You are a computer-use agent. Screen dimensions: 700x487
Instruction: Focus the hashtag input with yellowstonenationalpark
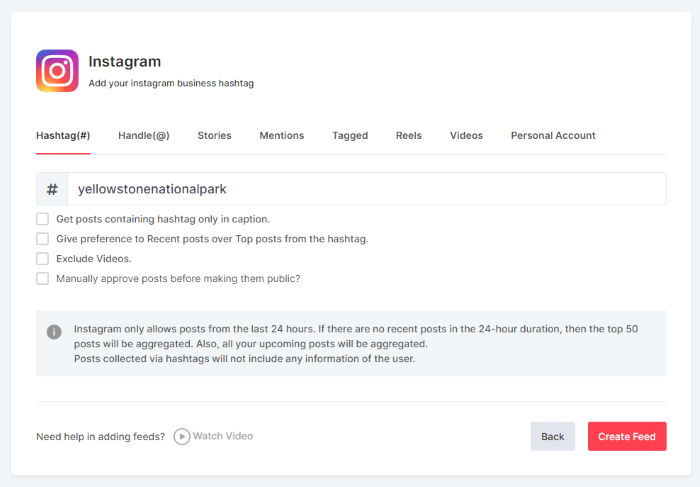(x=367, y=189)
